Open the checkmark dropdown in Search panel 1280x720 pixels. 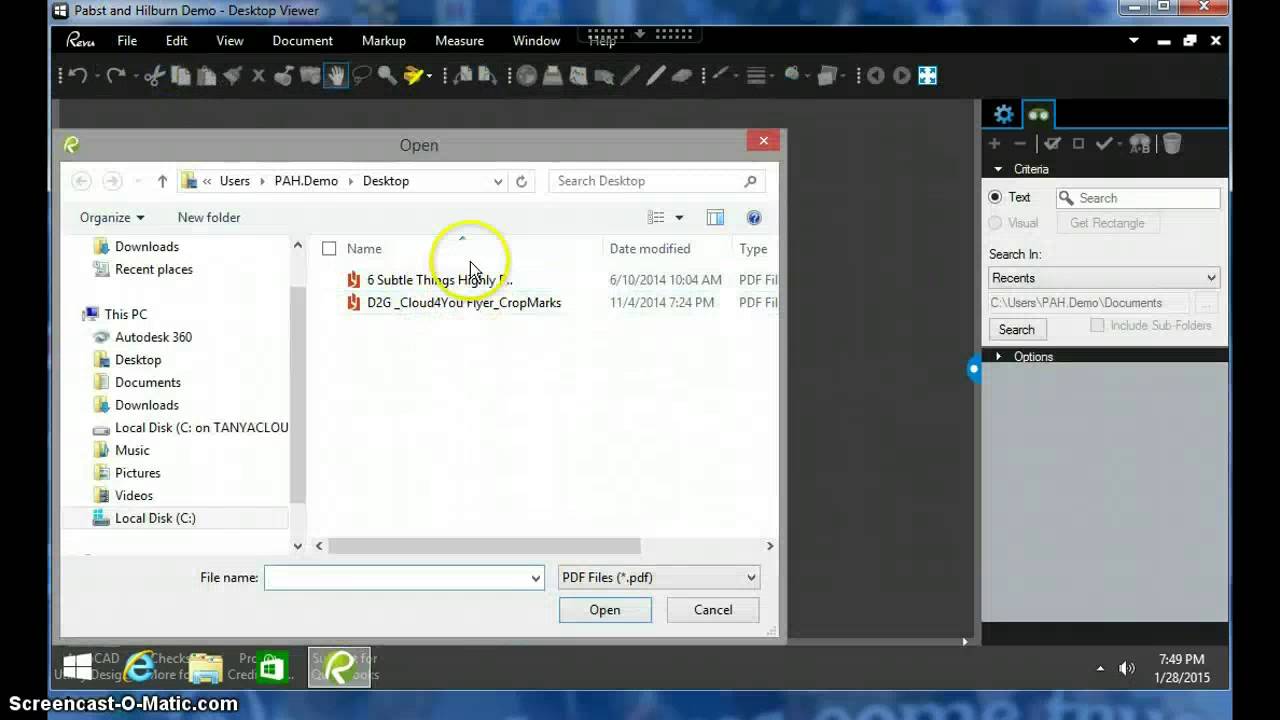coord(1120,144)
